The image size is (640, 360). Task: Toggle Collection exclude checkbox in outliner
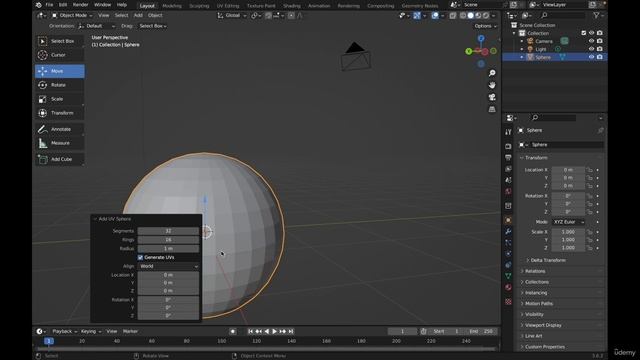tap(584, 33)
